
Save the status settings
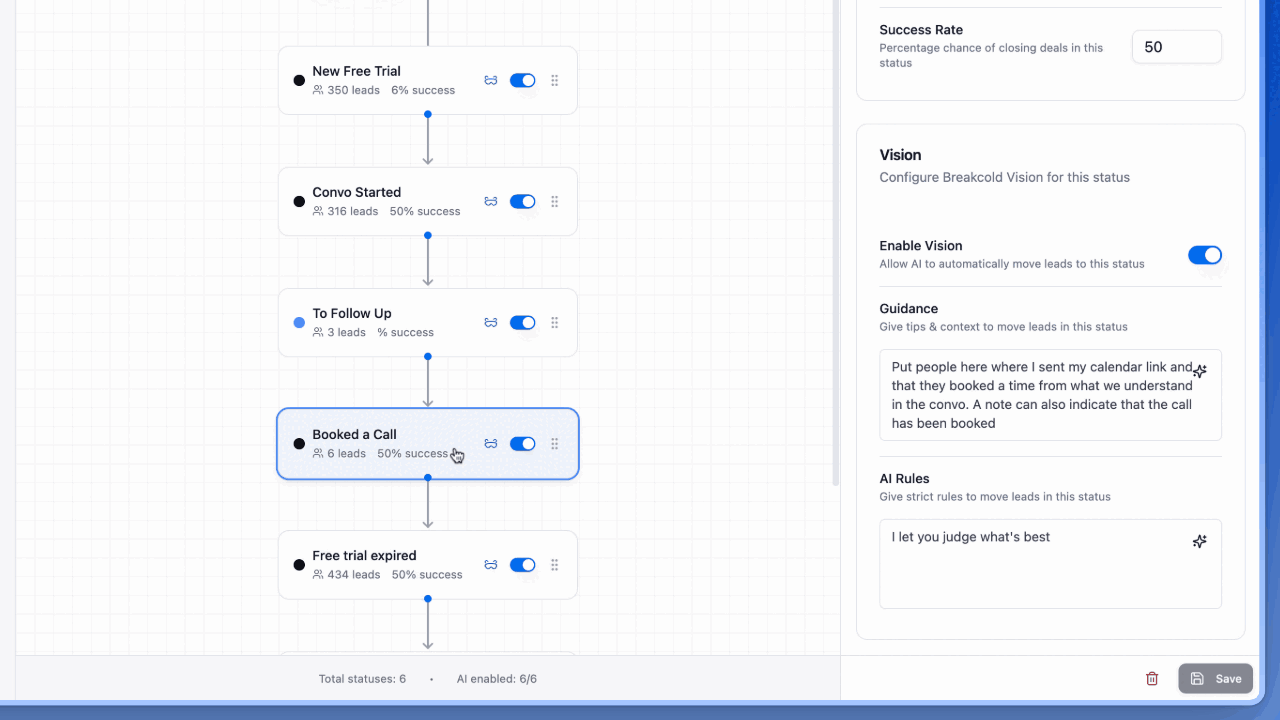point(1216,679)
